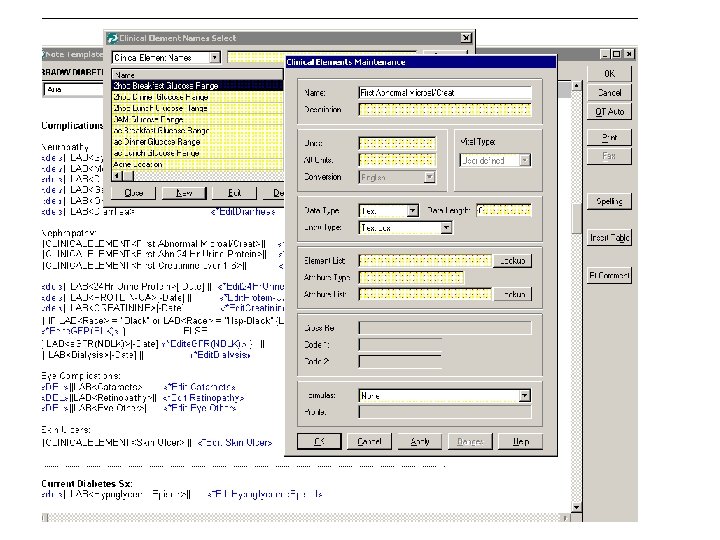Screen dimensions: 720x540
Task: Click the Alt Units input field
Action: point(397,160)
